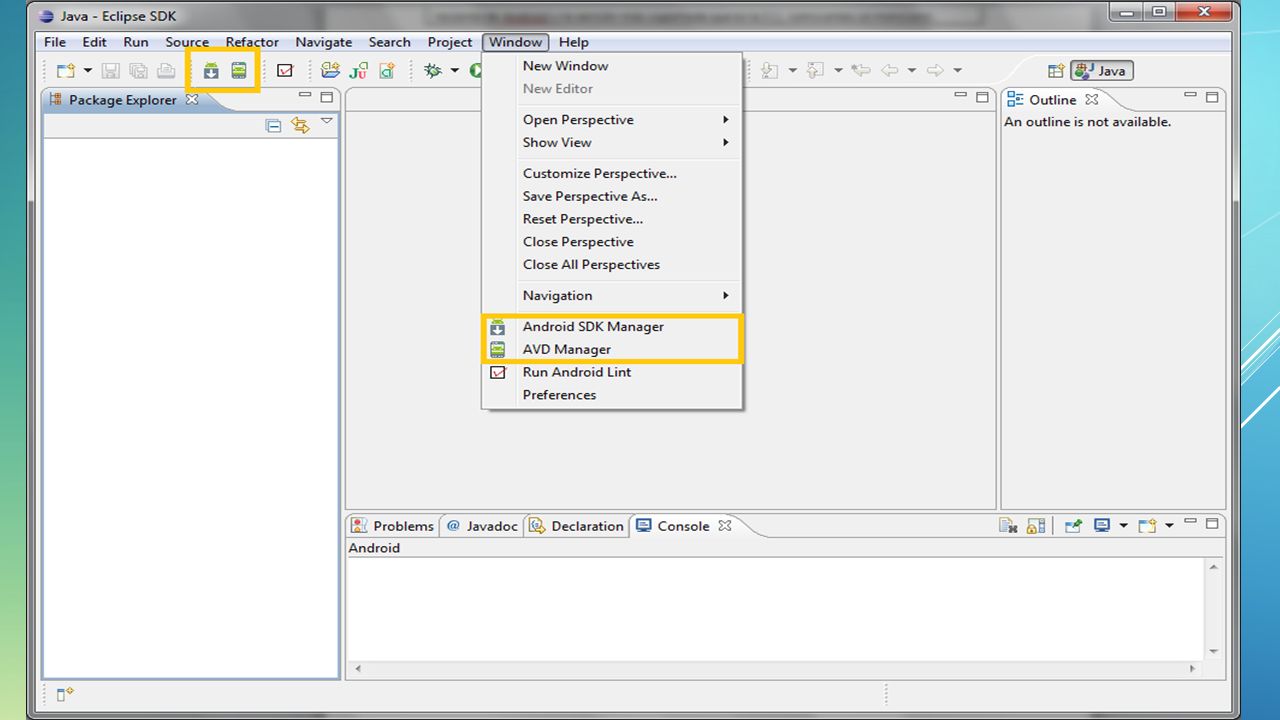The height and width of the screenshot is (720, 1280).
Task: Expand the Previous Annotation dropdown arrow
Action: (x=838, y=70)
